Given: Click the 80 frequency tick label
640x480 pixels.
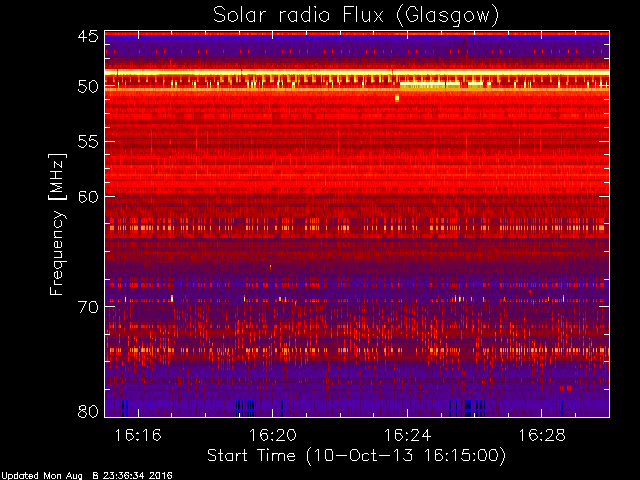Looking at the screenshot, I should pos(88,411).
